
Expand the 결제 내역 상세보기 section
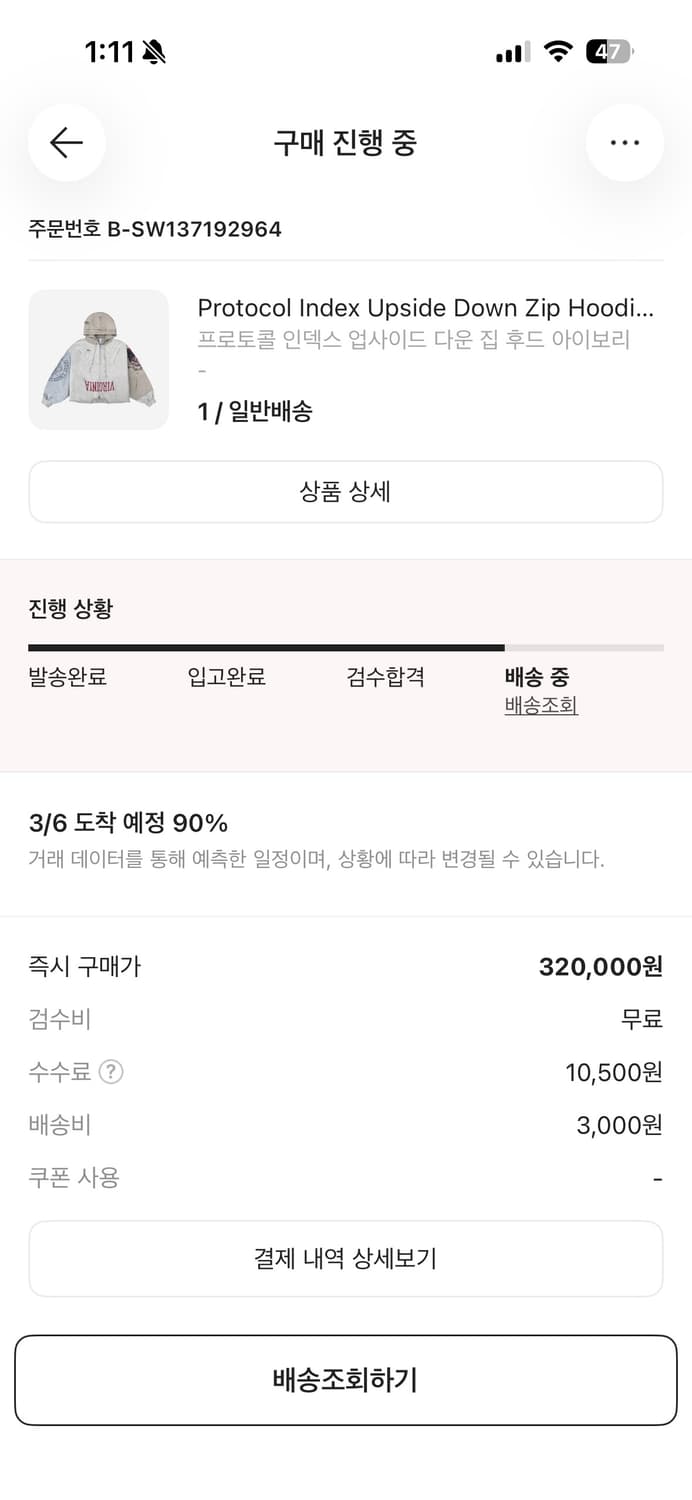(346, 1259)
